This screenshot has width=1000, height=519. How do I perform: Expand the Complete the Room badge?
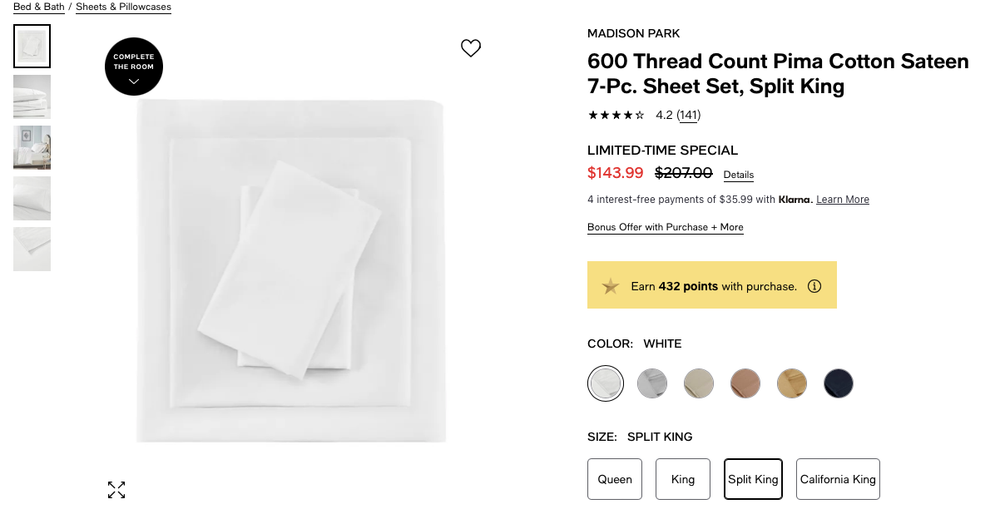[x=134, y=66]
